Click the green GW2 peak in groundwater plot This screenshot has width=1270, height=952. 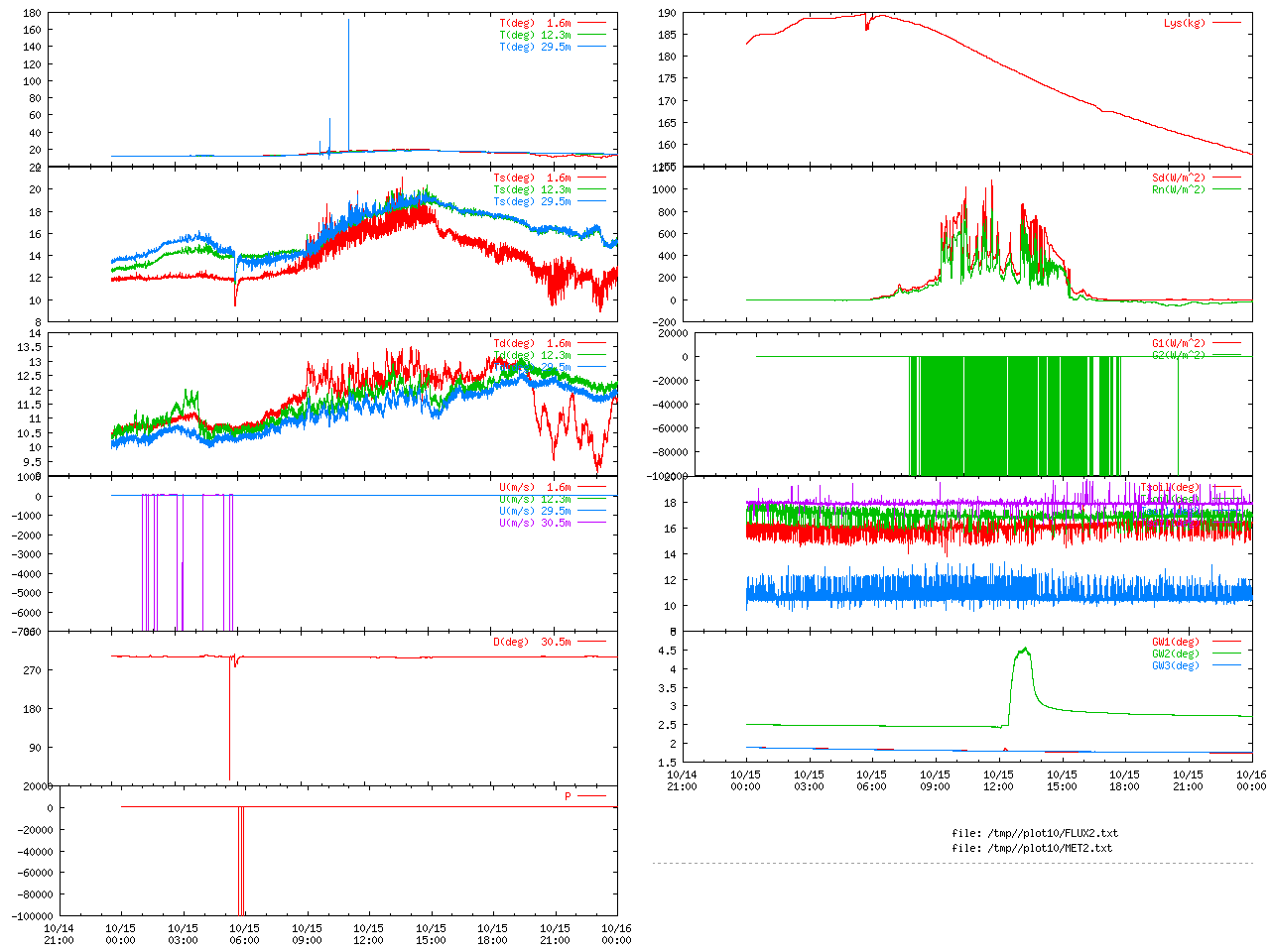pyautogui.click(x=1023, y=651)
